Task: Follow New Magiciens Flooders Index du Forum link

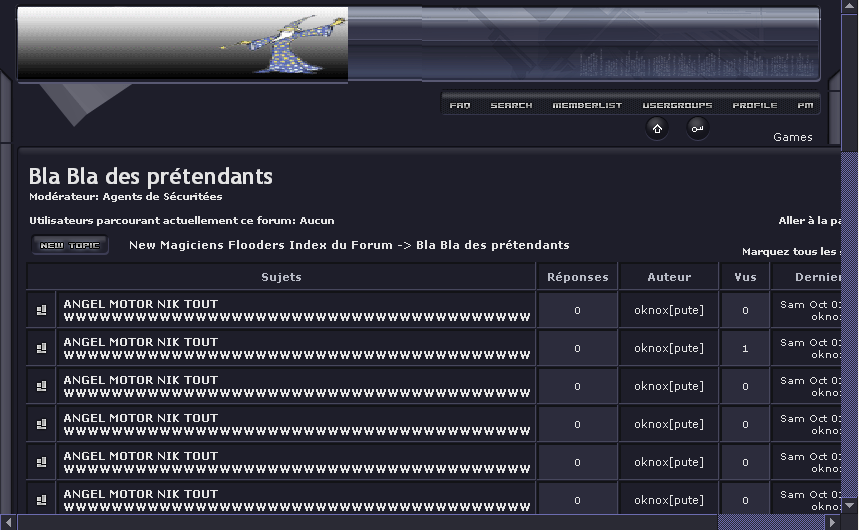Action: 260,245
